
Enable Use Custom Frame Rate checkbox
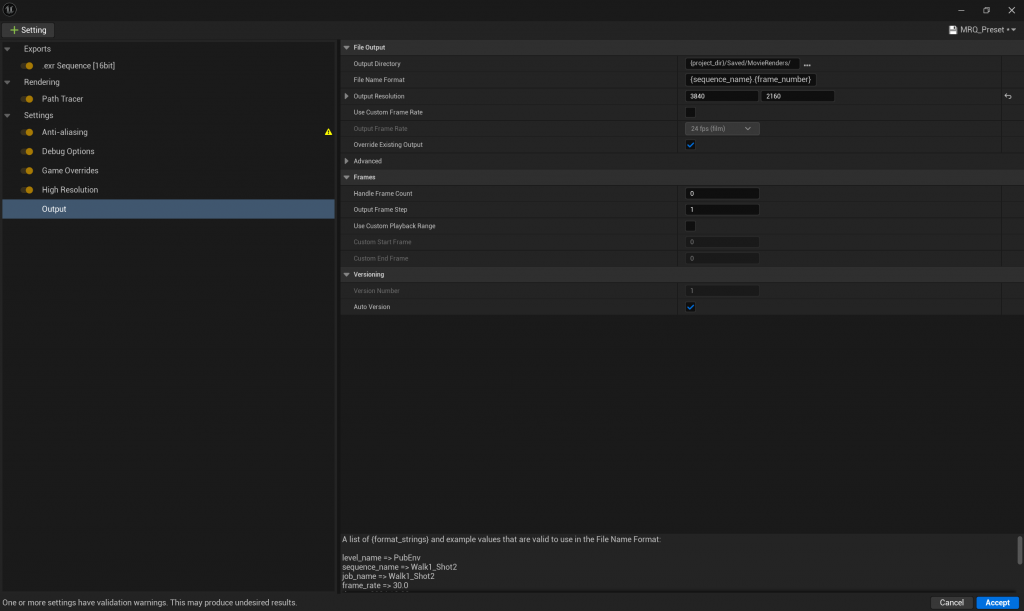pos(690,112)
